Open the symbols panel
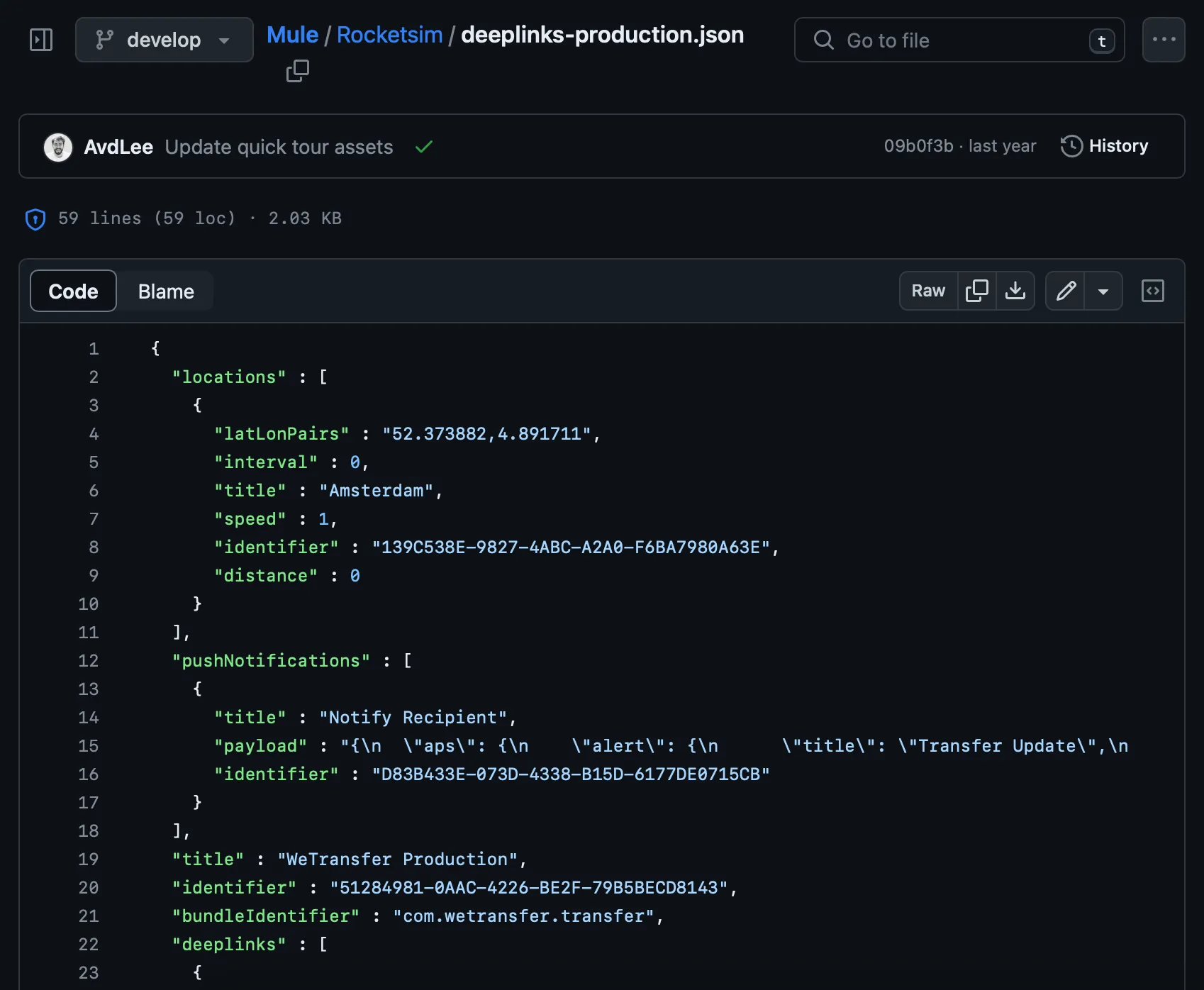The height and width of the screenshot is (990, 1204). click(1152, 291)
